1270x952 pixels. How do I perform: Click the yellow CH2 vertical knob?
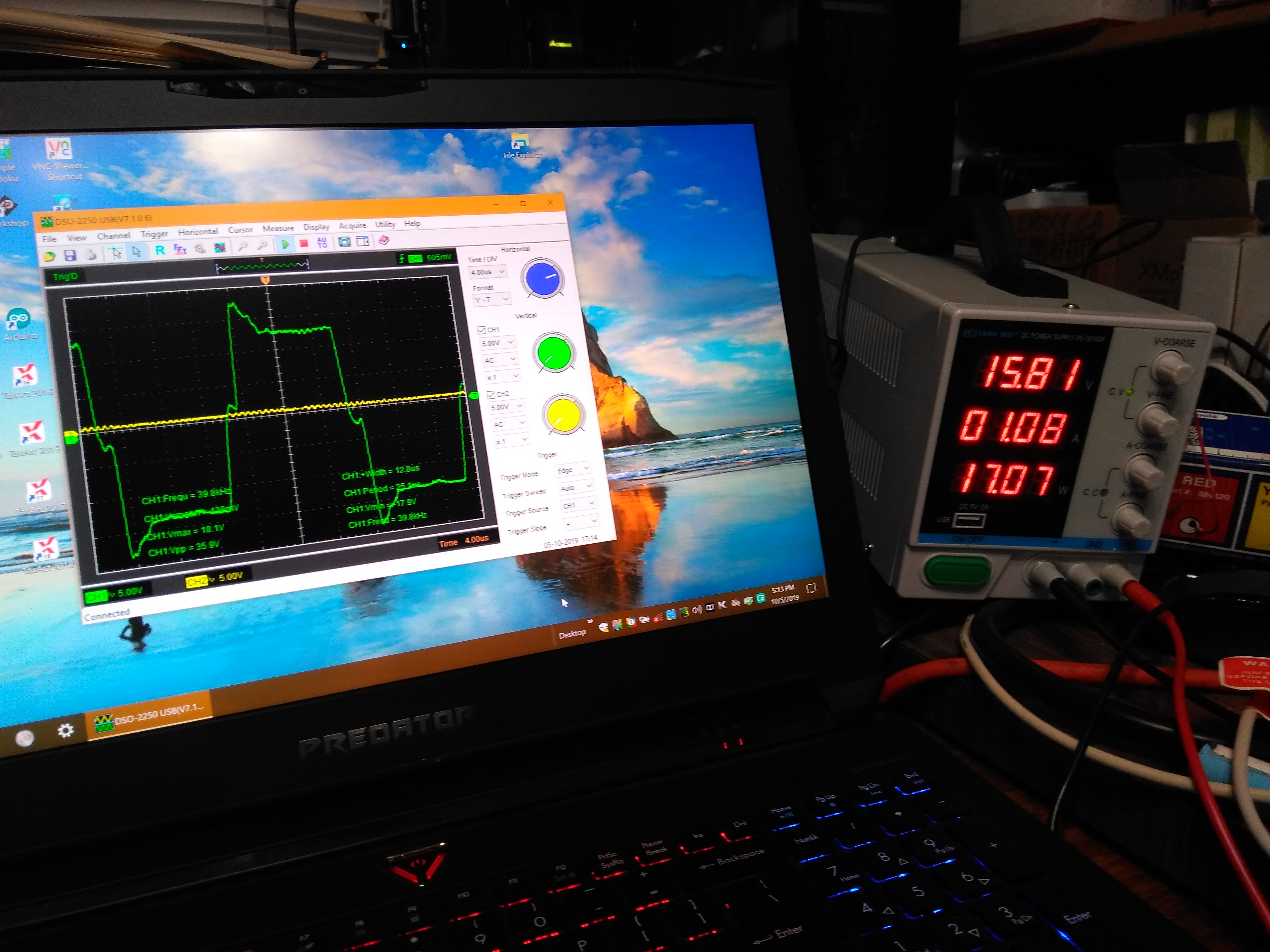coord(564,414)
